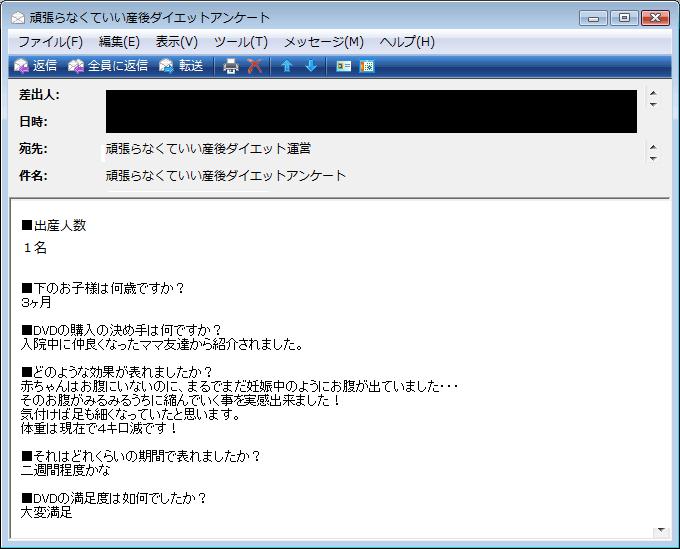Click 全員に返信 reply all button

tap(108, 66)
